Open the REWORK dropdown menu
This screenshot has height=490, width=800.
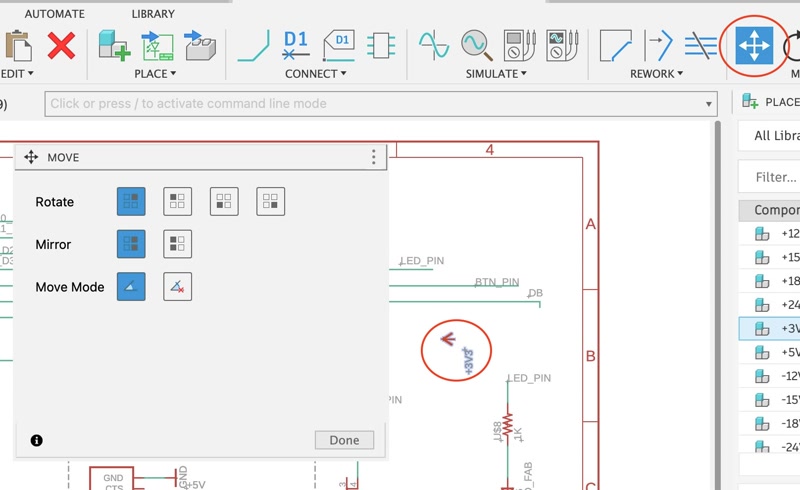coord(657,74)
